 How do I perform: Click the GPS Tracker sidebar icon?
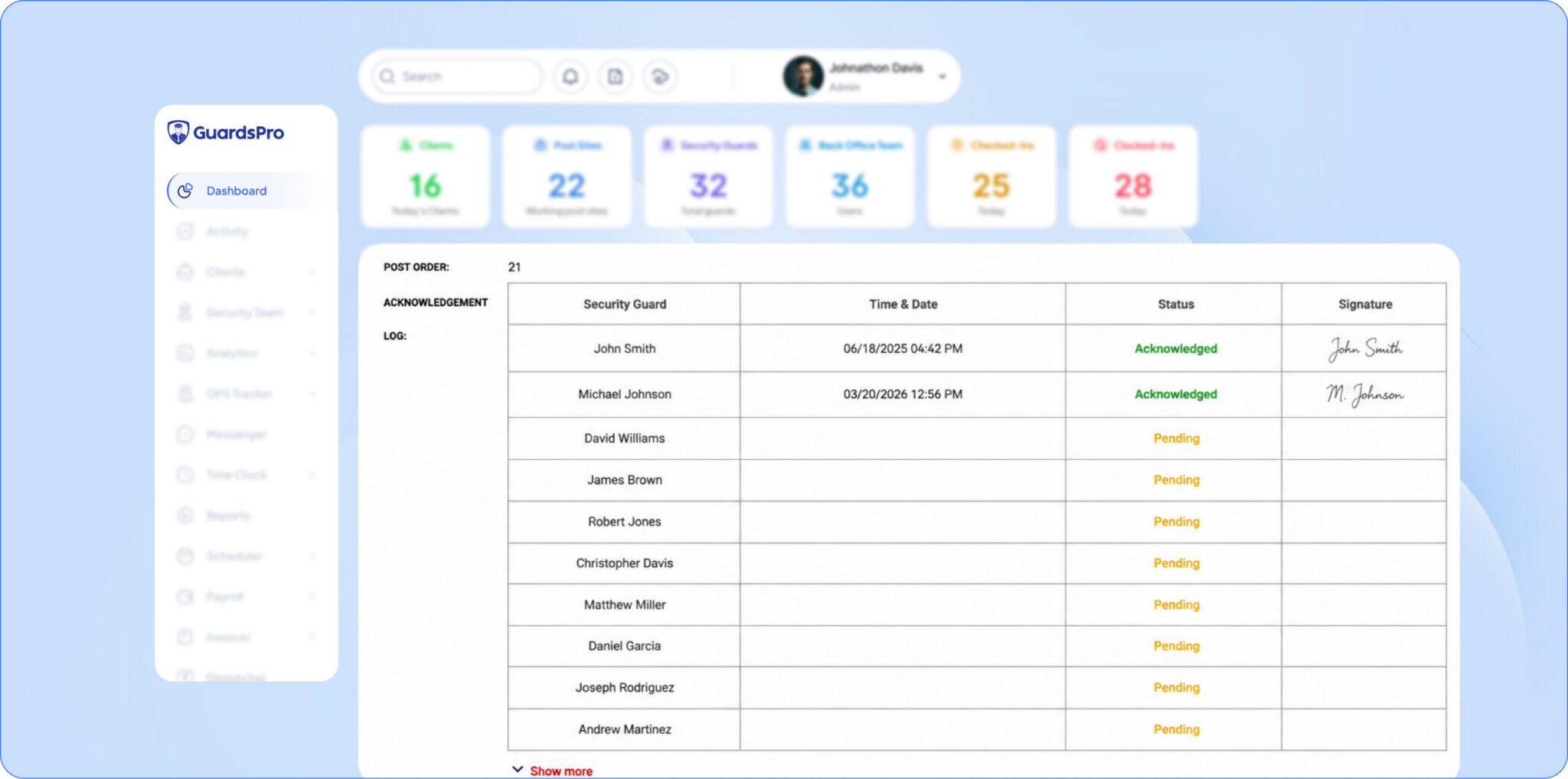(185, 393)
